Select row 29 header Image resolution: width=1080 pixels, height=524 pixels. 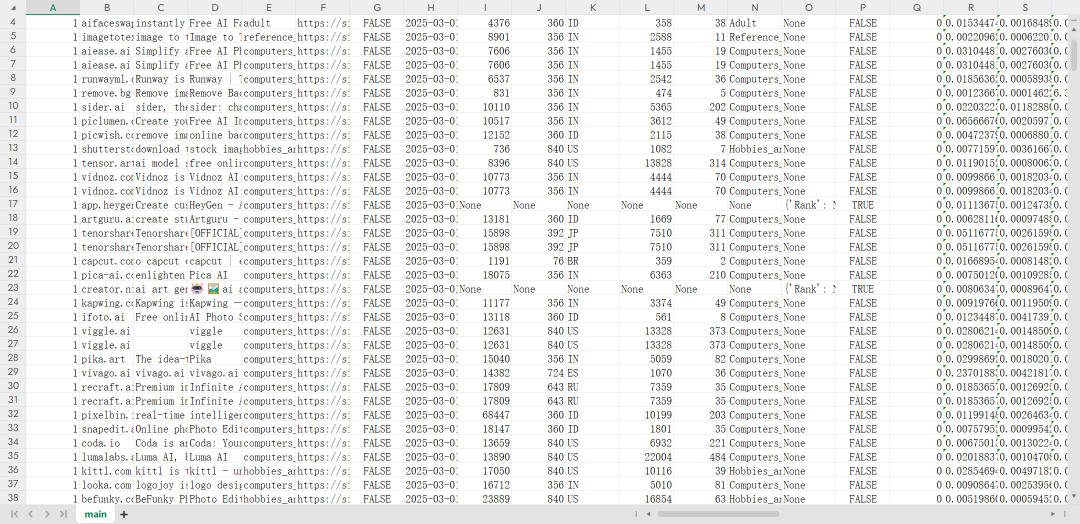pyautogui.click(x=13, y=373)
